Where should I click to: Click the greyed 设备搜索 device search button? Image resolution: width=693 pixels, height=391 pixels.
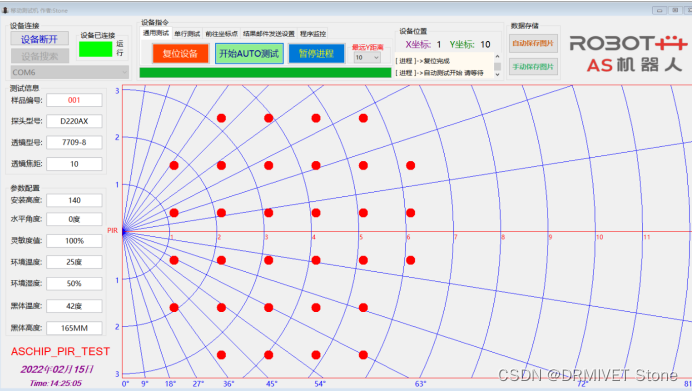39,56
